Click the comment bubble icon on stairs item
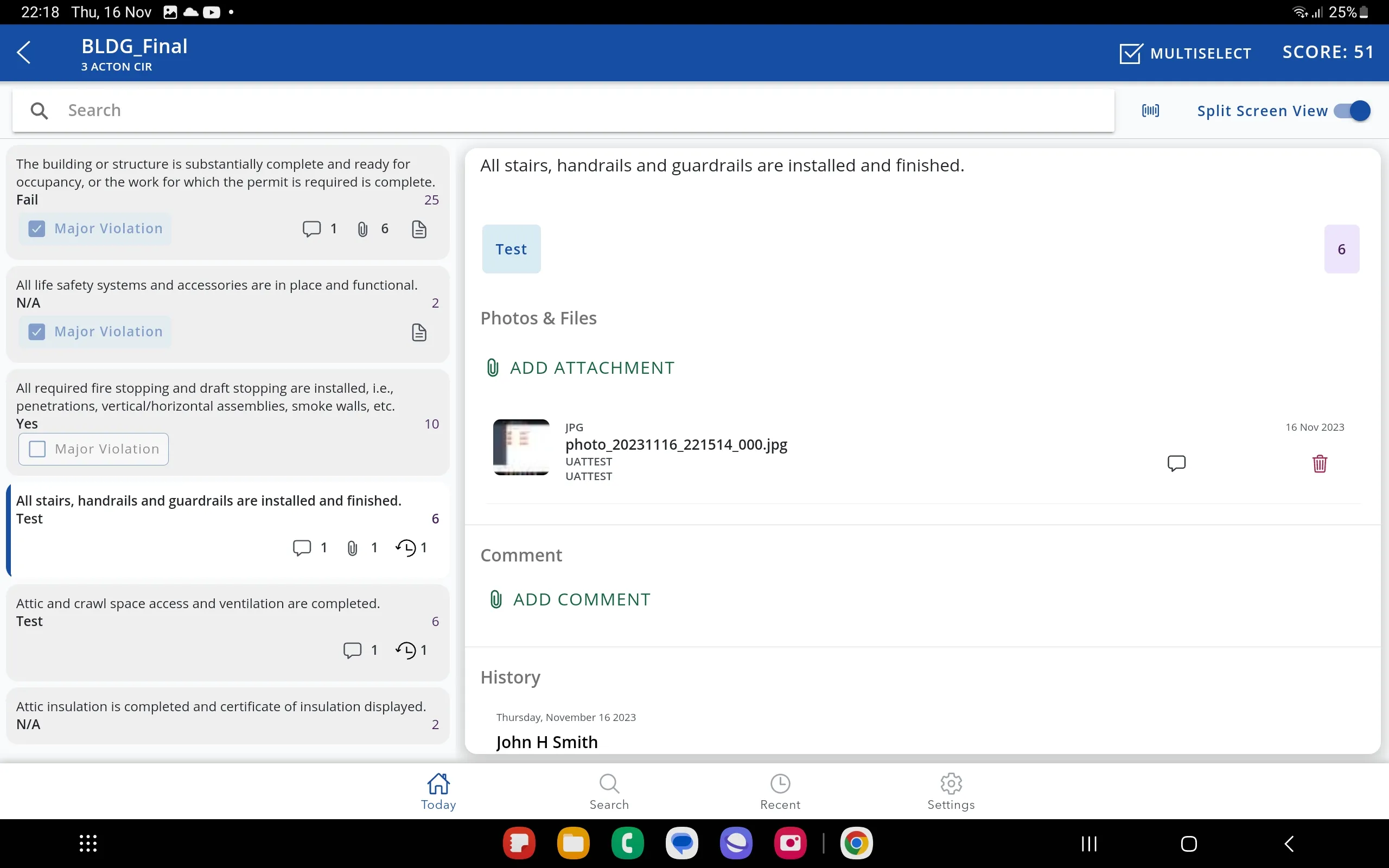Viewport: 1389px width, 868px height. [x=303, y=547]
